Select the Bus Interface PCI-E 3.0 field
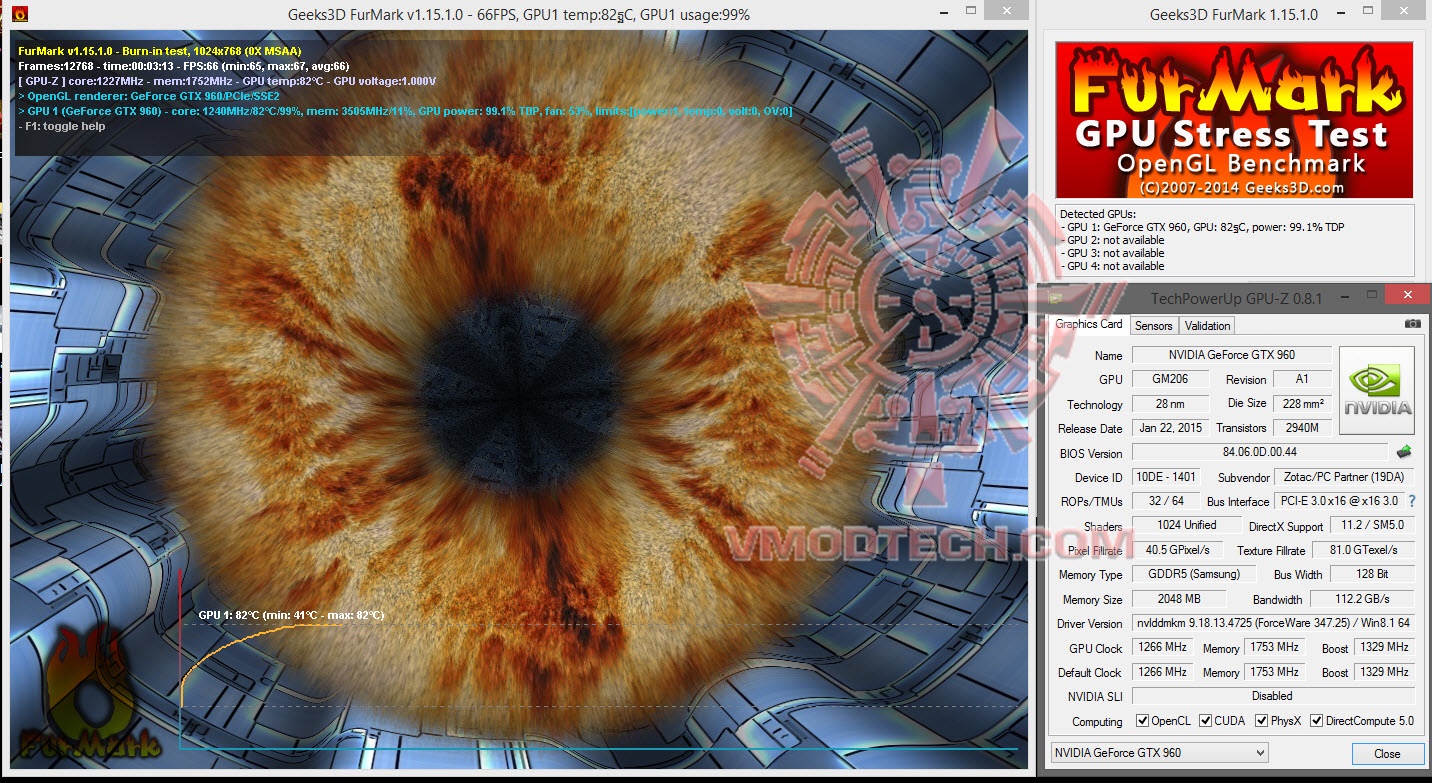1432x783 pixels. [x=1339, y=501]
